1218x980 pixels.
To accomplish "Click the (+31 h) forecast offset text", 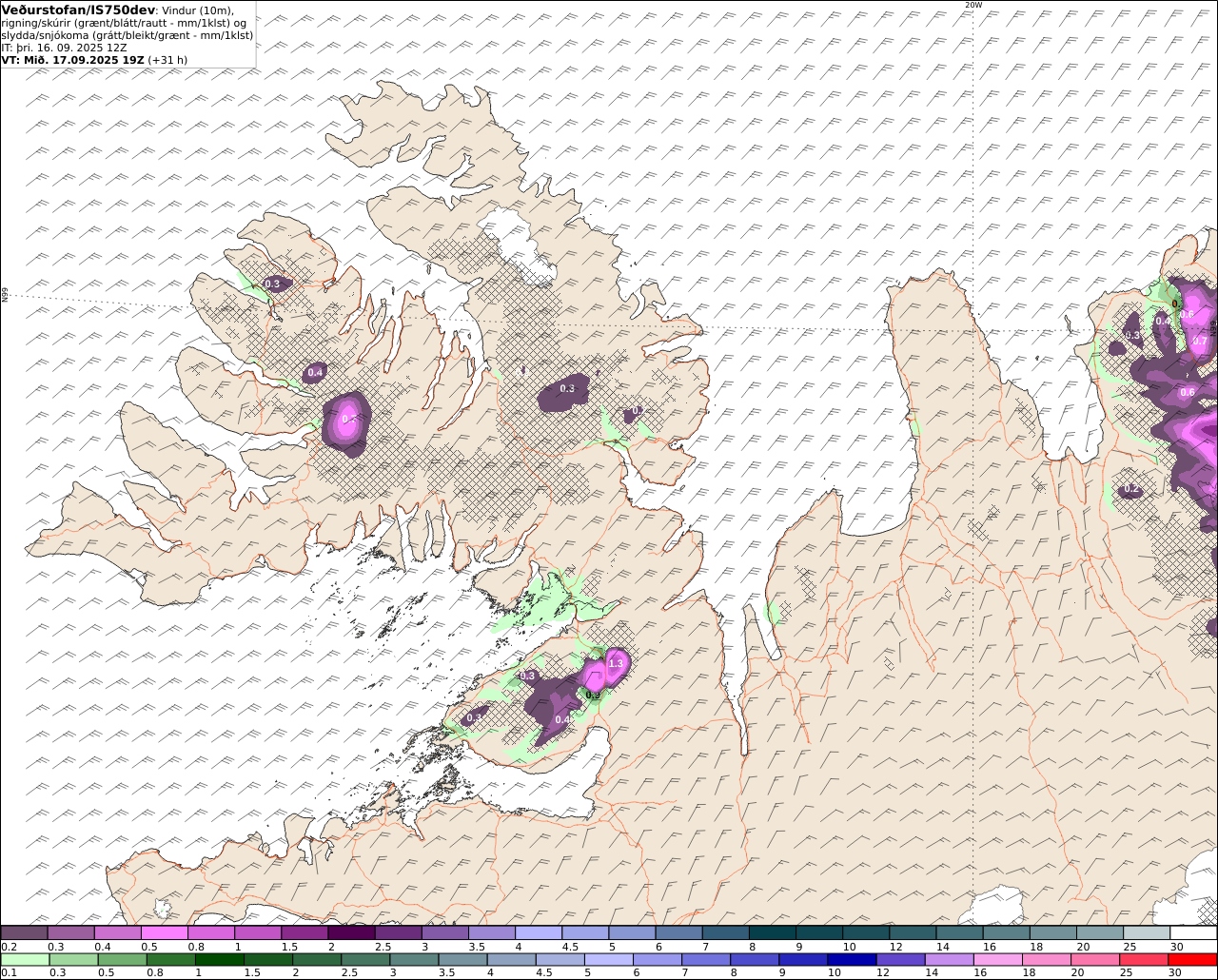I will tap(167, 59).
